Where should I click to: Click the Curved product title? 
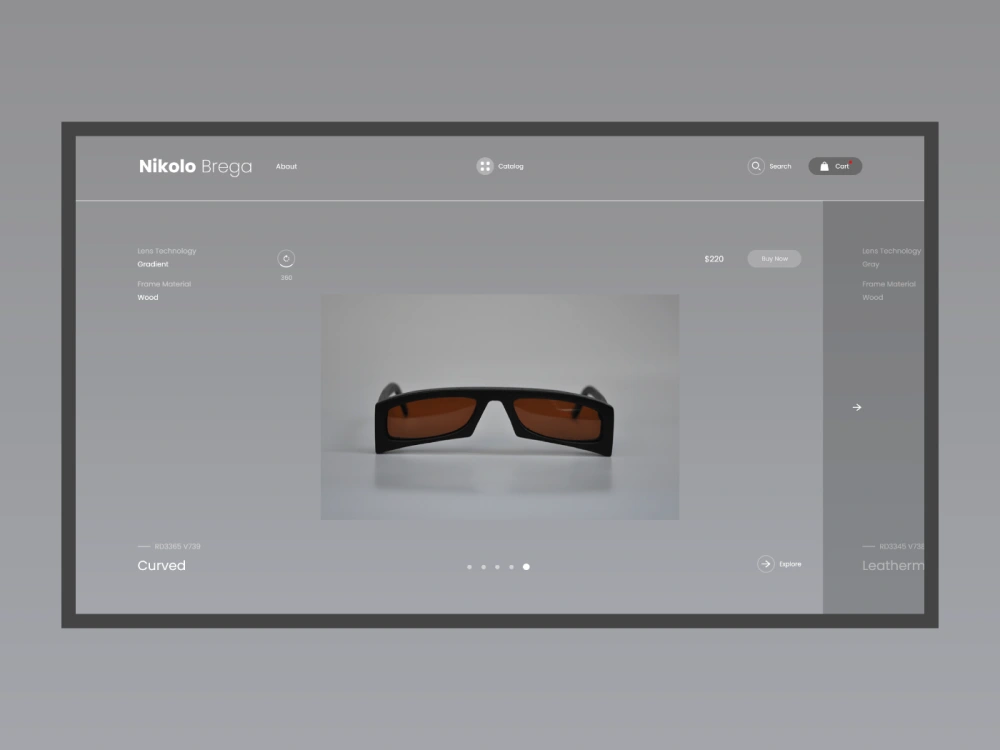point(161,566)
